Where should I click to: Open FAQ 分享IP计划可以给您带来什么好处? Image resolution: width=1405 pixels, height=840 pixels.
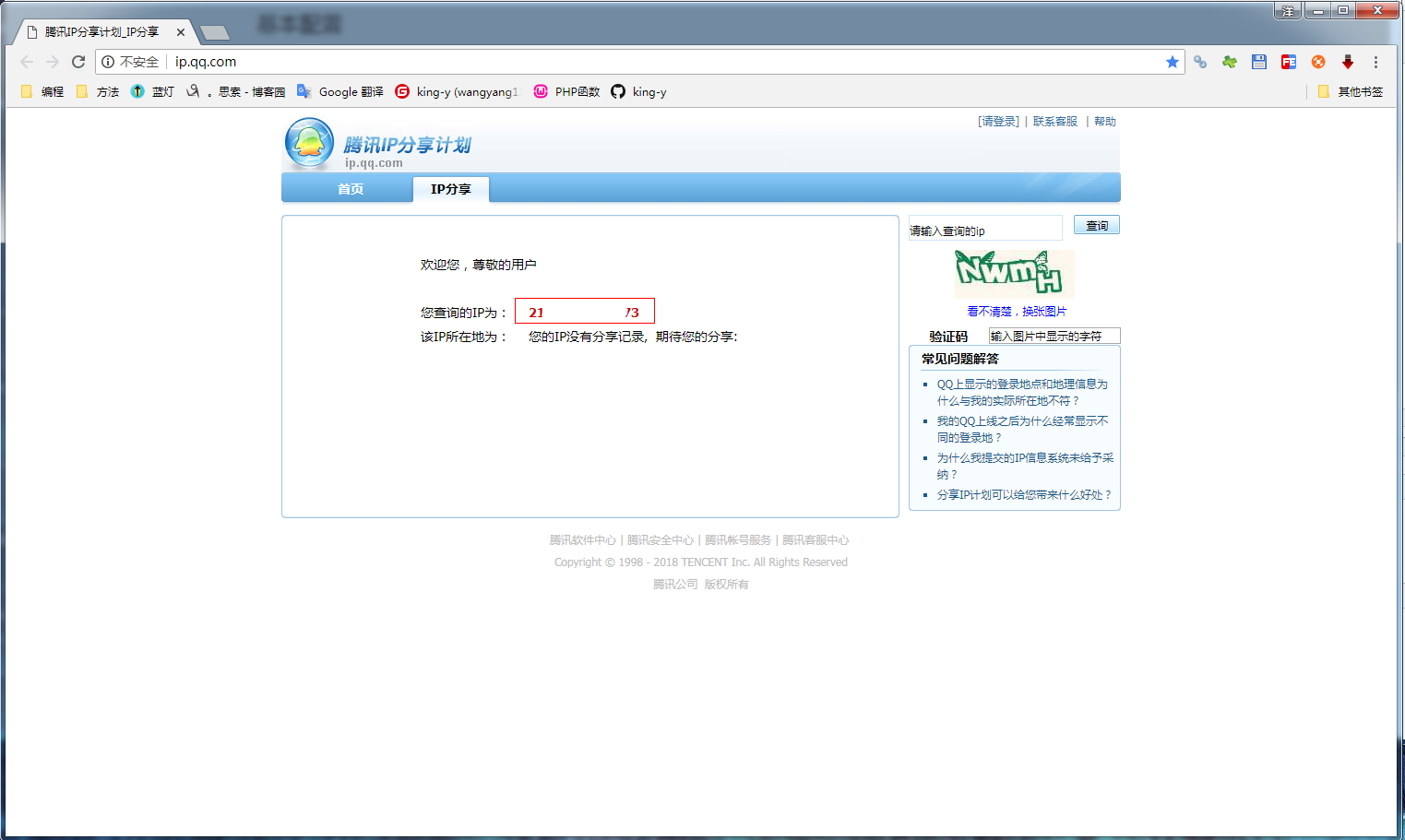[1025, 494]
